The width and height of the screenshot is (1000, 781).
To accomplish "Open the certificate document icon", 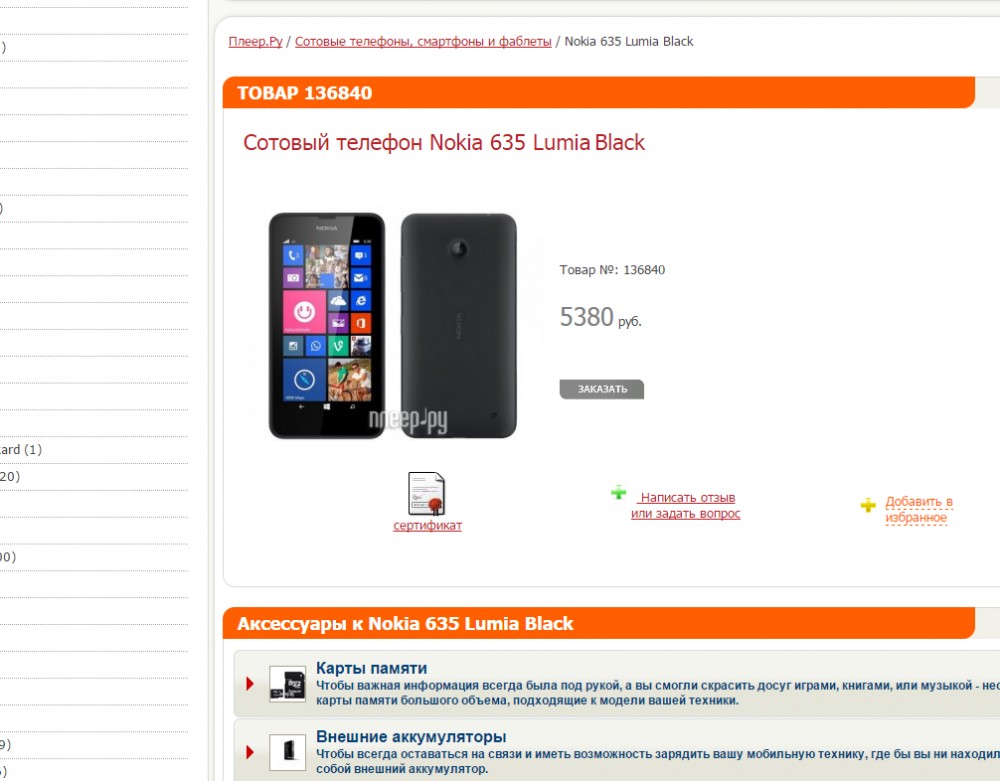I will pyautogui.click(x=427, y=493).
